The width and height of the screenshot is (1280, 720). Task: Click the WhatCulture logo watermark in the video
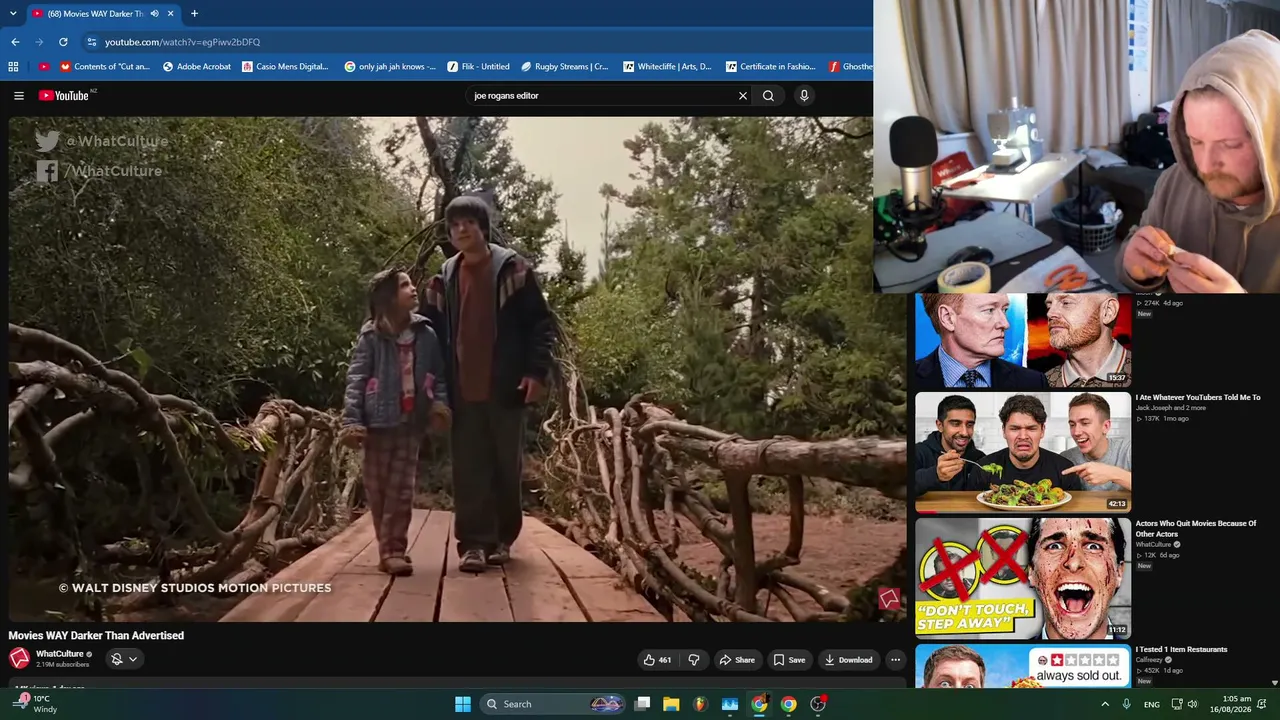tap(889, 599)
